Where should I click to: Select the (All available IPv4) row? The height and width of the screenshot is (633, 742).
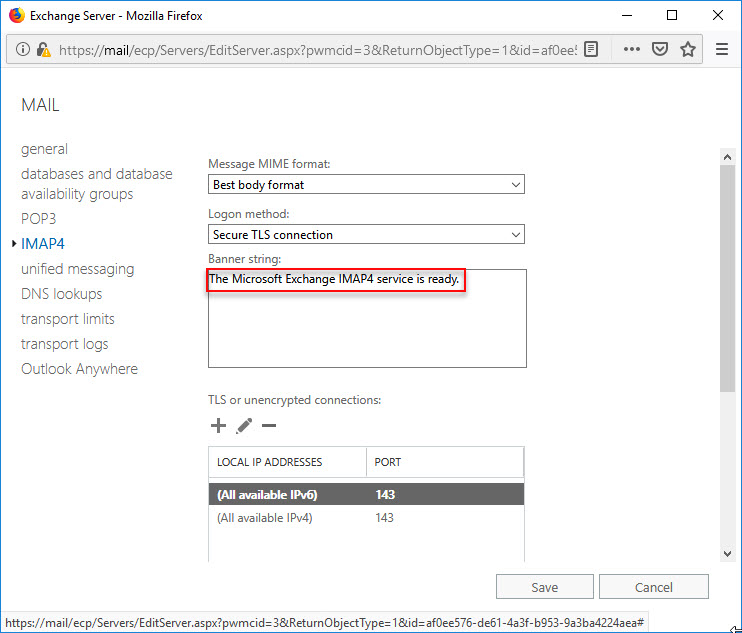[x=366, y=518]
